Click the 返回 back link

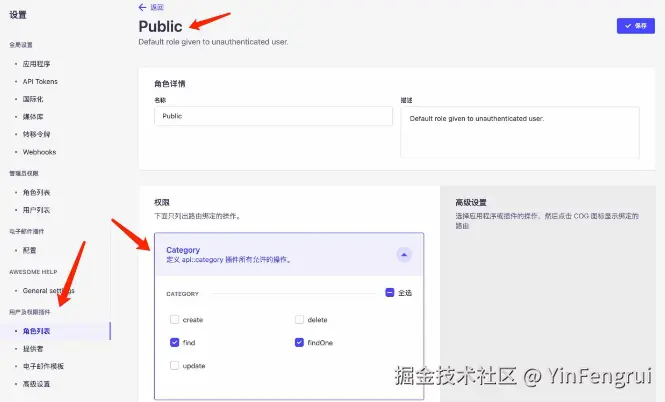pyautogui.click(x=156, y=7)
